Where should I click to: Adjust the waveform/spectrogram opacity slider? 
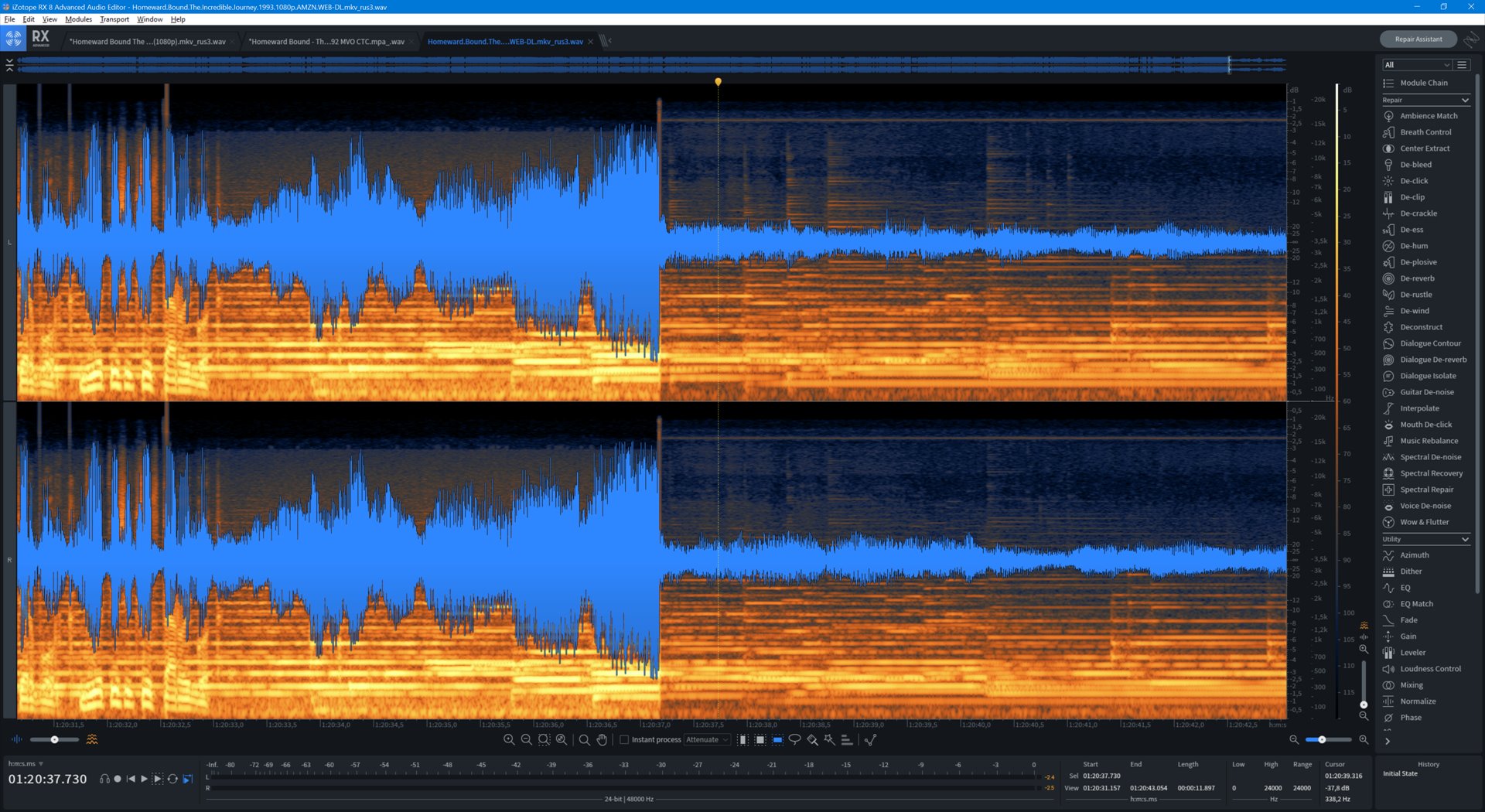point(54,740)
